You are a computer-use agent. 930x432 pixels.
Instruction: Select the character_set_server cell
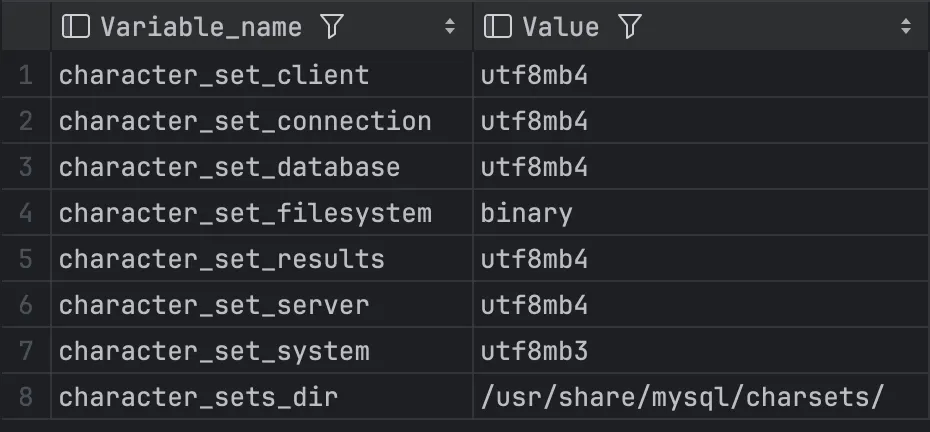(x=214, y=305)
